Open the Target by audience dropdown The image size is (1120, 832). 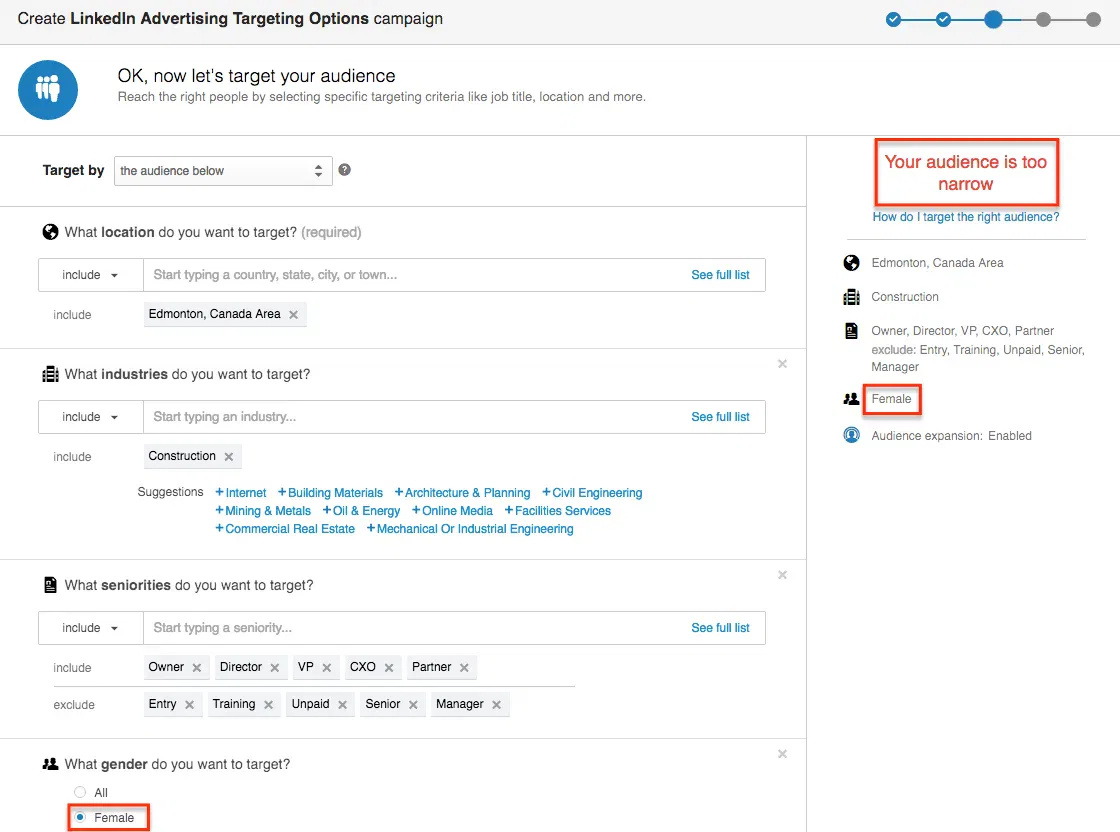coord(222,170)
